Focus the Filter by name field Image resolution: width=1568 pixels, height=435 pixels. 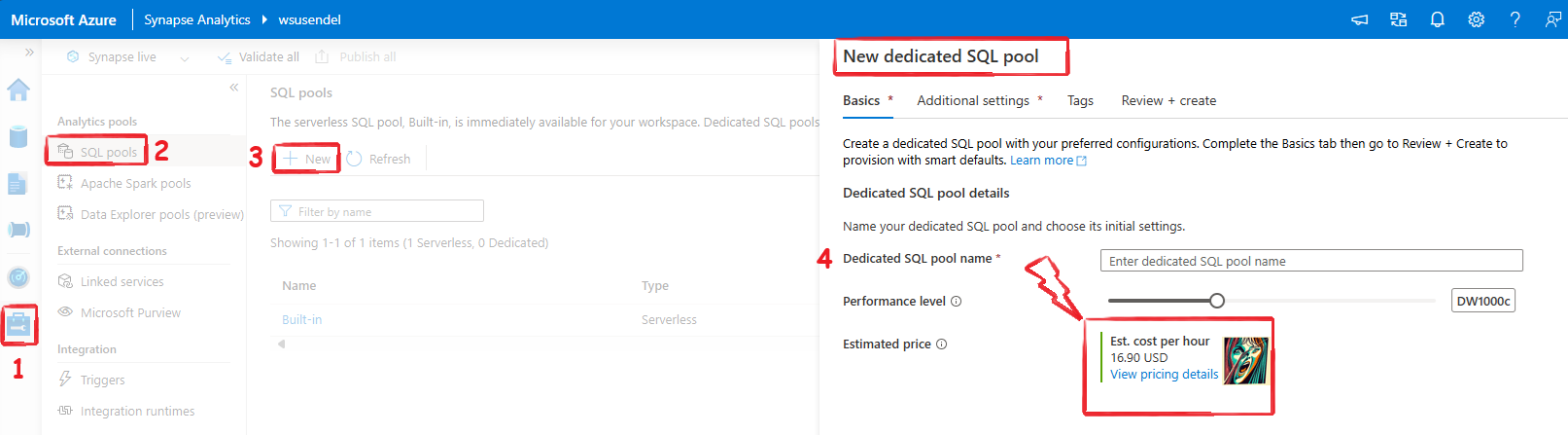tap(377, 211)
